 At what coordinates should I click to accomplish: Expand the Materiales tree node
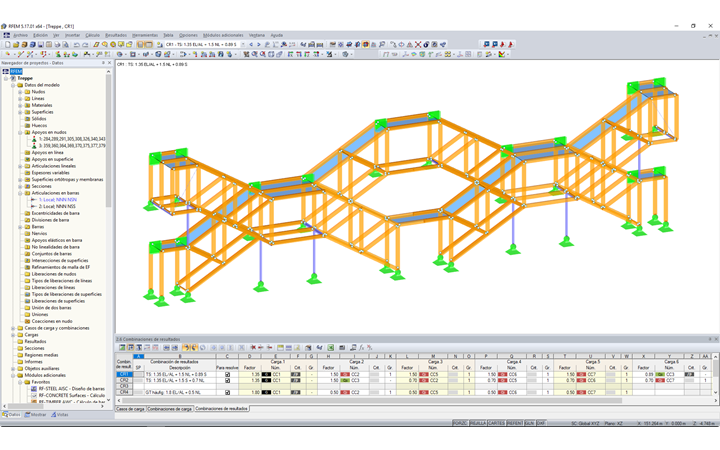(20, 105)
